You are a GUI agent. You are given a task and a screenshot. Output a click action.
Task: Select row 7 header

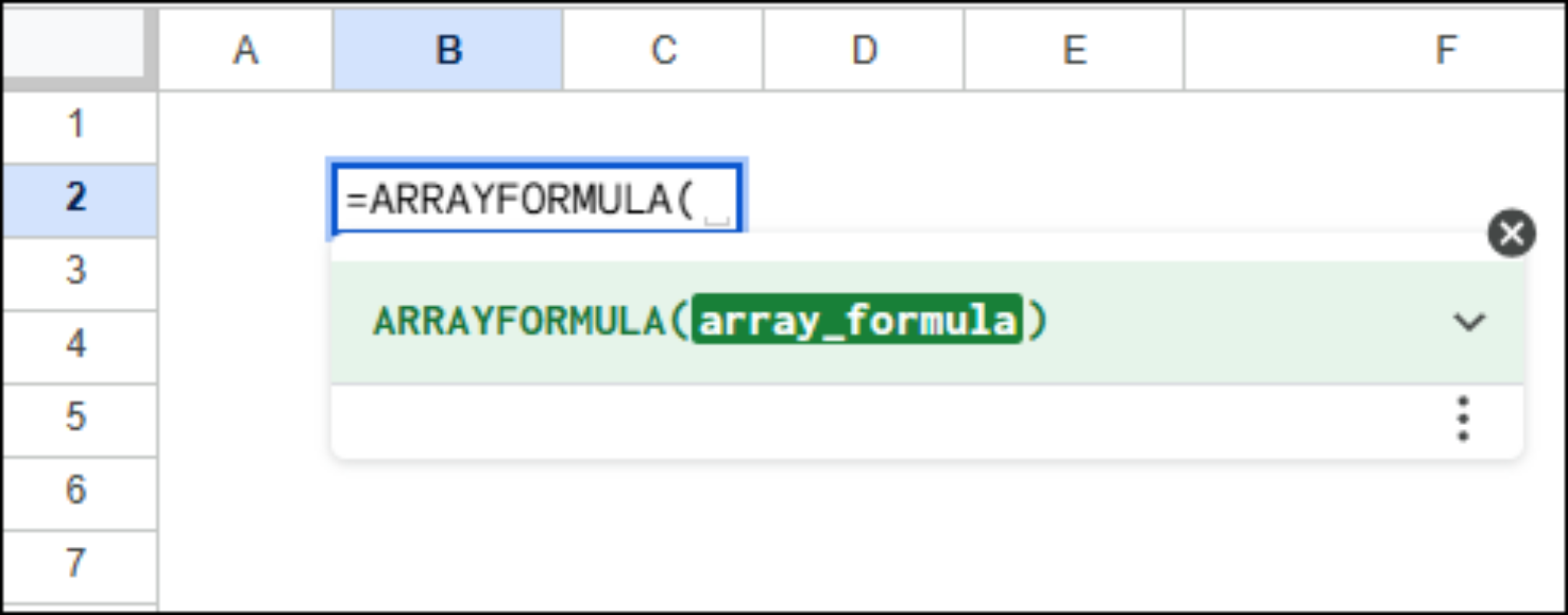tap(77, 564)
